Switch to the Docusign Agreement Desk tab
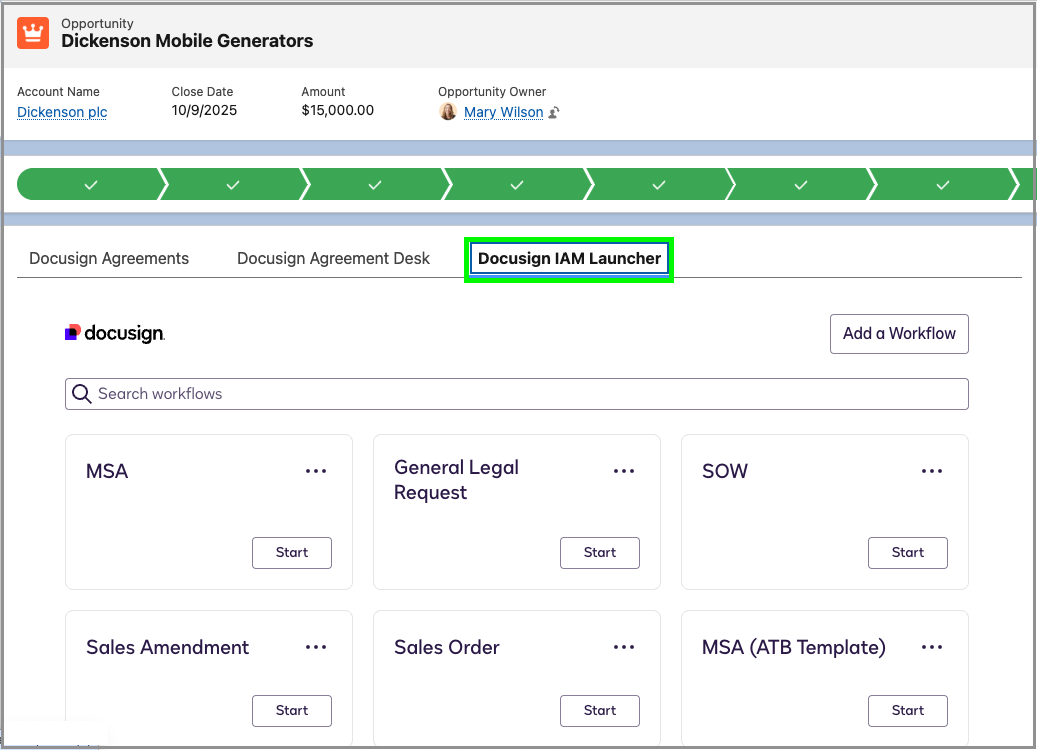The height and width of the screenshot is (750, 1037). (333, 259)
